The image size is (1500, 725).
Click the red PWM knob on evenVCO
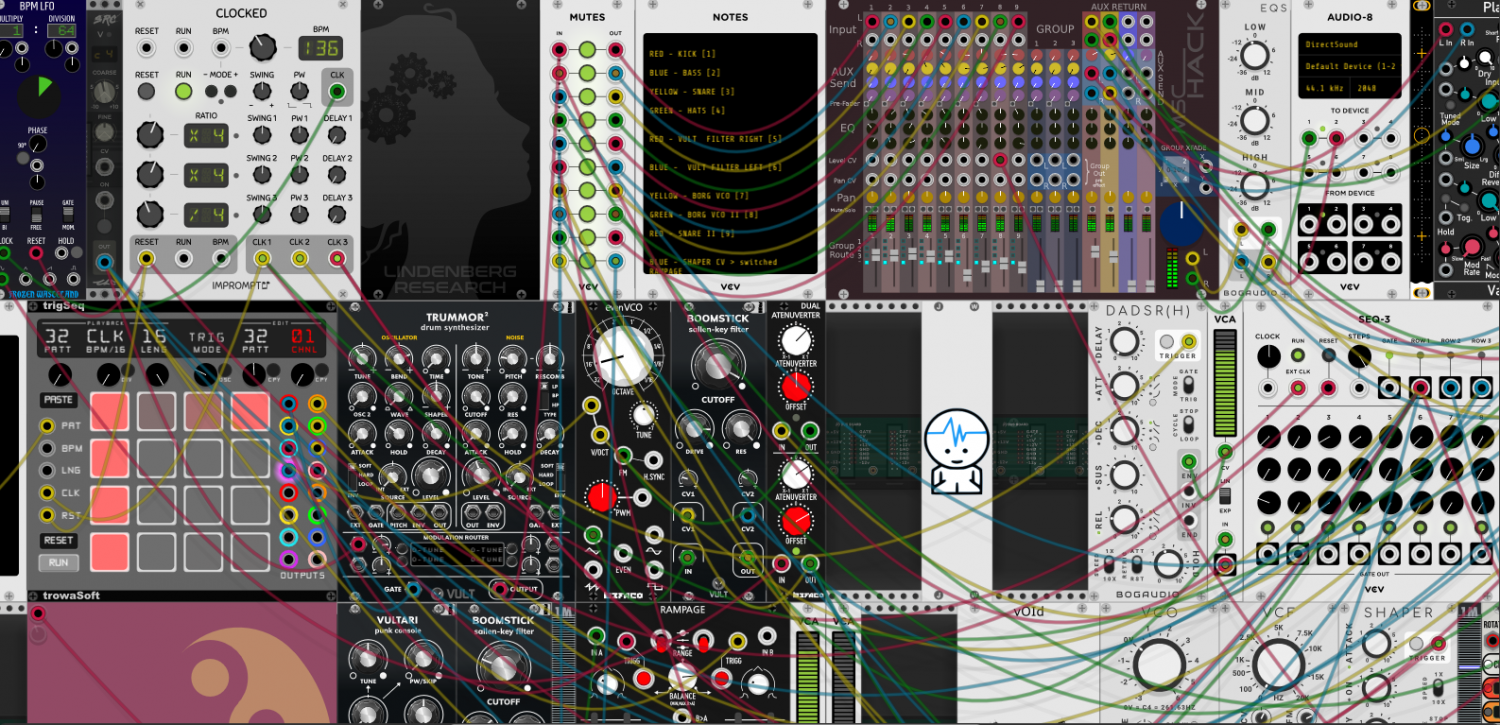pyautogui.click(x=602, y=497)
